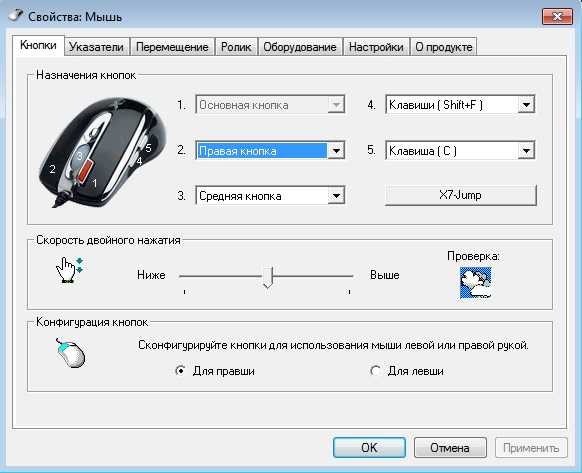Click the double-click test cloud icon
The height and width of the screenshot is (473, 582).
coord(475,283)
